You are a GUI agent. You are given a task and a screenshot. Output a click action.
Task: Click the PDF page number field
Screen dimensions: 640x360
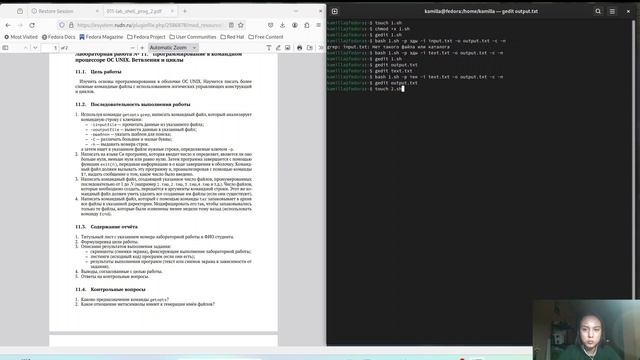(x=50, y=48)
